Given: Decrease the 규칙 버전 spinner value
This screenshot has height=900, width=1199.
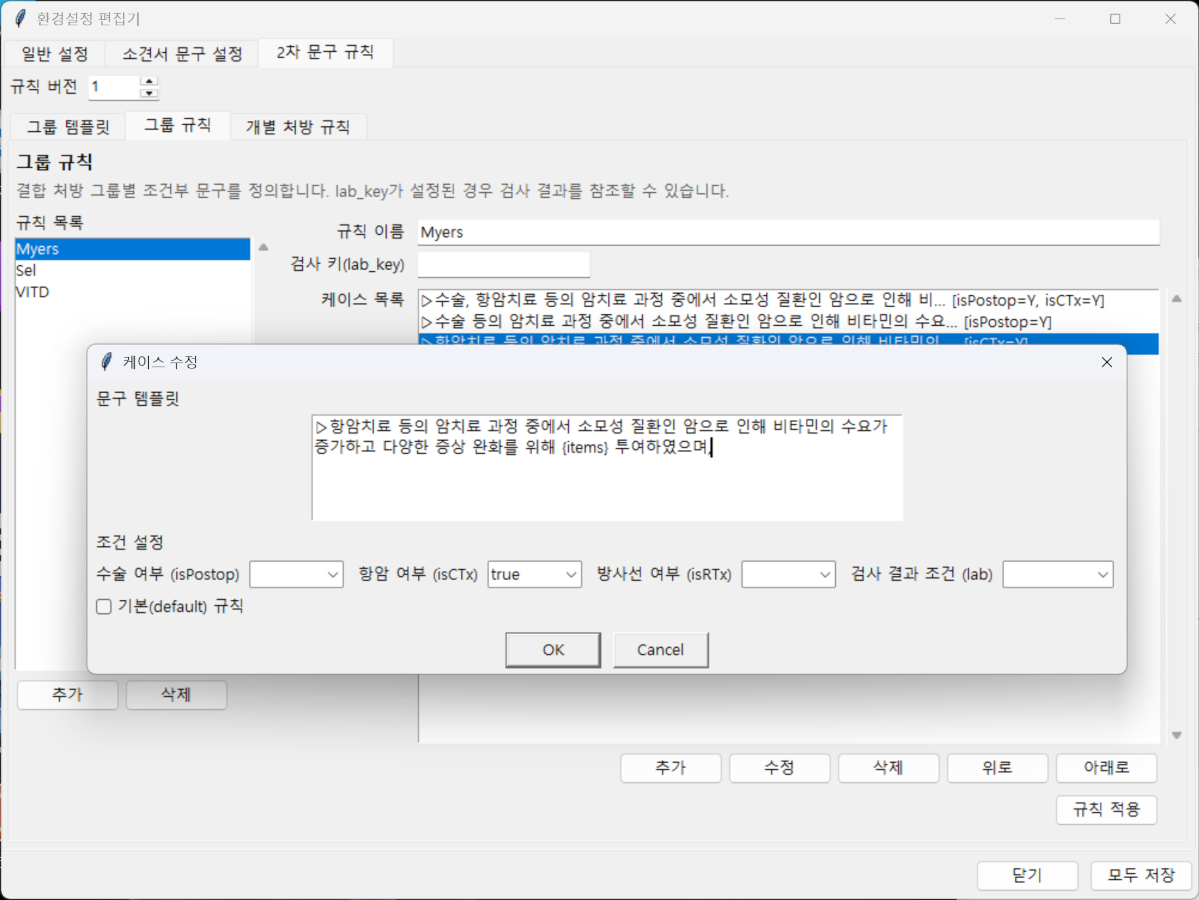Looking at the screenshot, I should pyautogui.click(x=149, y=93).
